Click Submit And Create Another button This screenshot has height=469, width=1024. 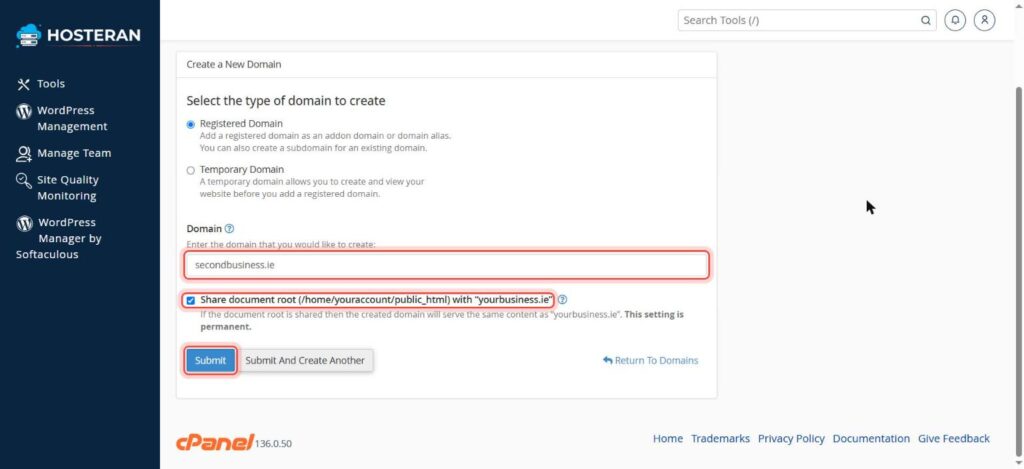click(x=305, y=361)
